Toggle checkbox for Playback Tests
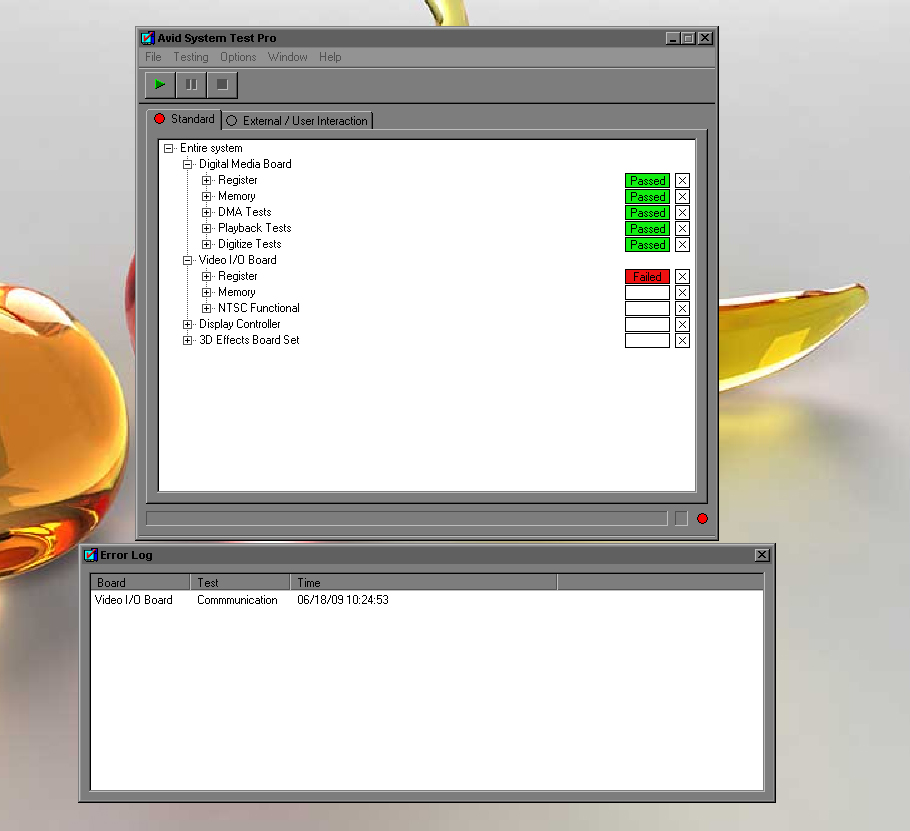The height and width of the screenshot is (831, 910). (682, 229)
